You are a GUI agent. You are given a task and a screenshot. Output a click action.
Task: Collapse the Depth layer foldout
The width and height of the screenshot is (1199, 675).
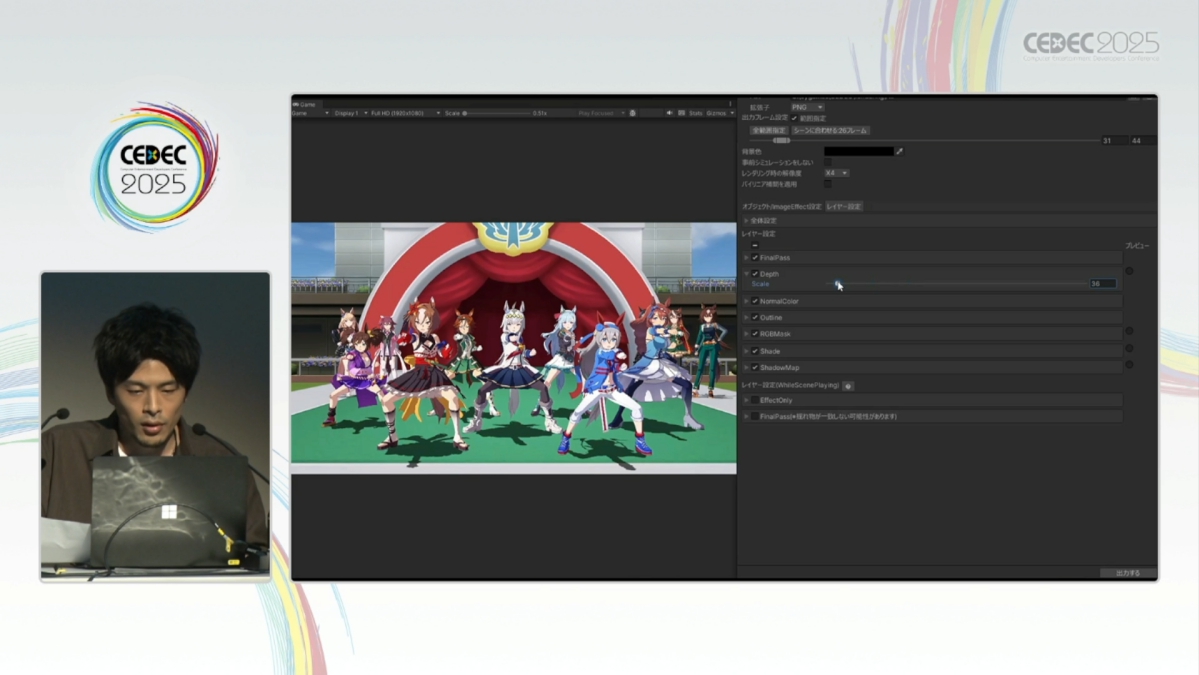[746, 274]
